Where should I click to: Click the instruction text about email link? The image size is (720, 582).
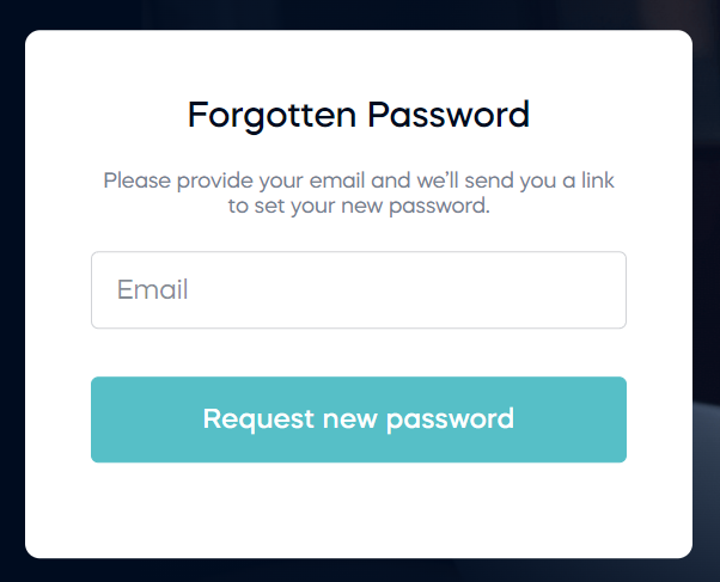coord(358,194)
